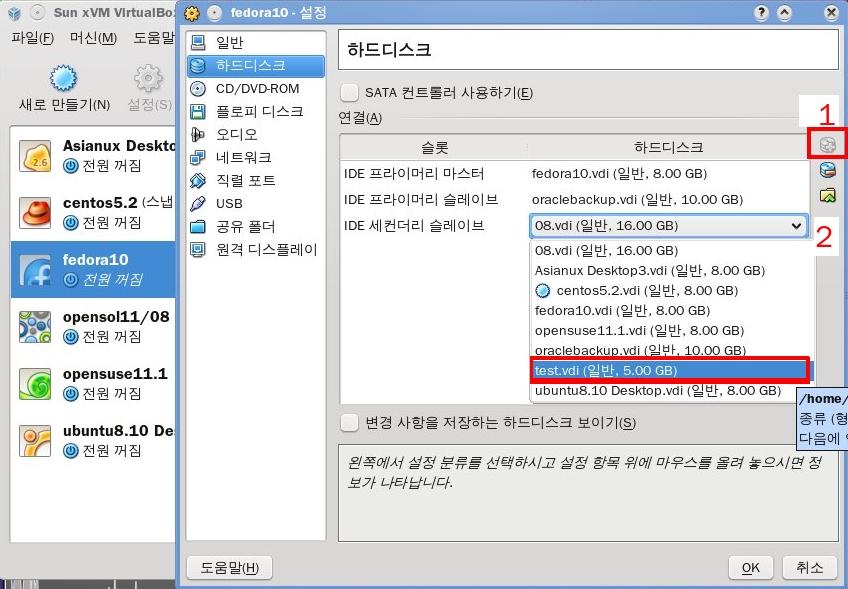
Task: Choose ubuntu8.10 Desktop.vdi from the disk list
Action: coord(672,391)
